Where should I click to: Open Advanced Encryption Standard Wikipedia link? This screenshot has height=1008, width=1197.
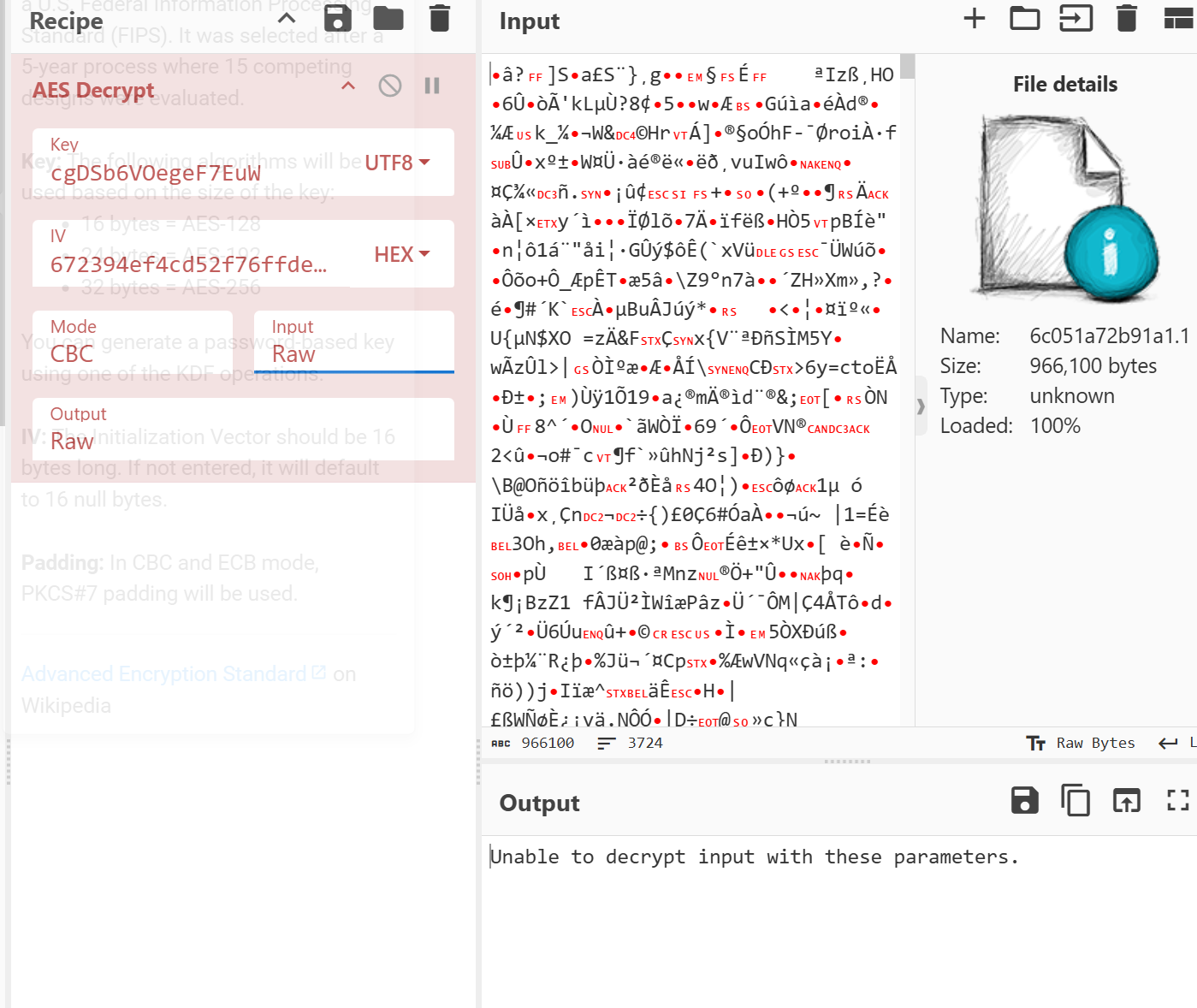coord(174,674)
